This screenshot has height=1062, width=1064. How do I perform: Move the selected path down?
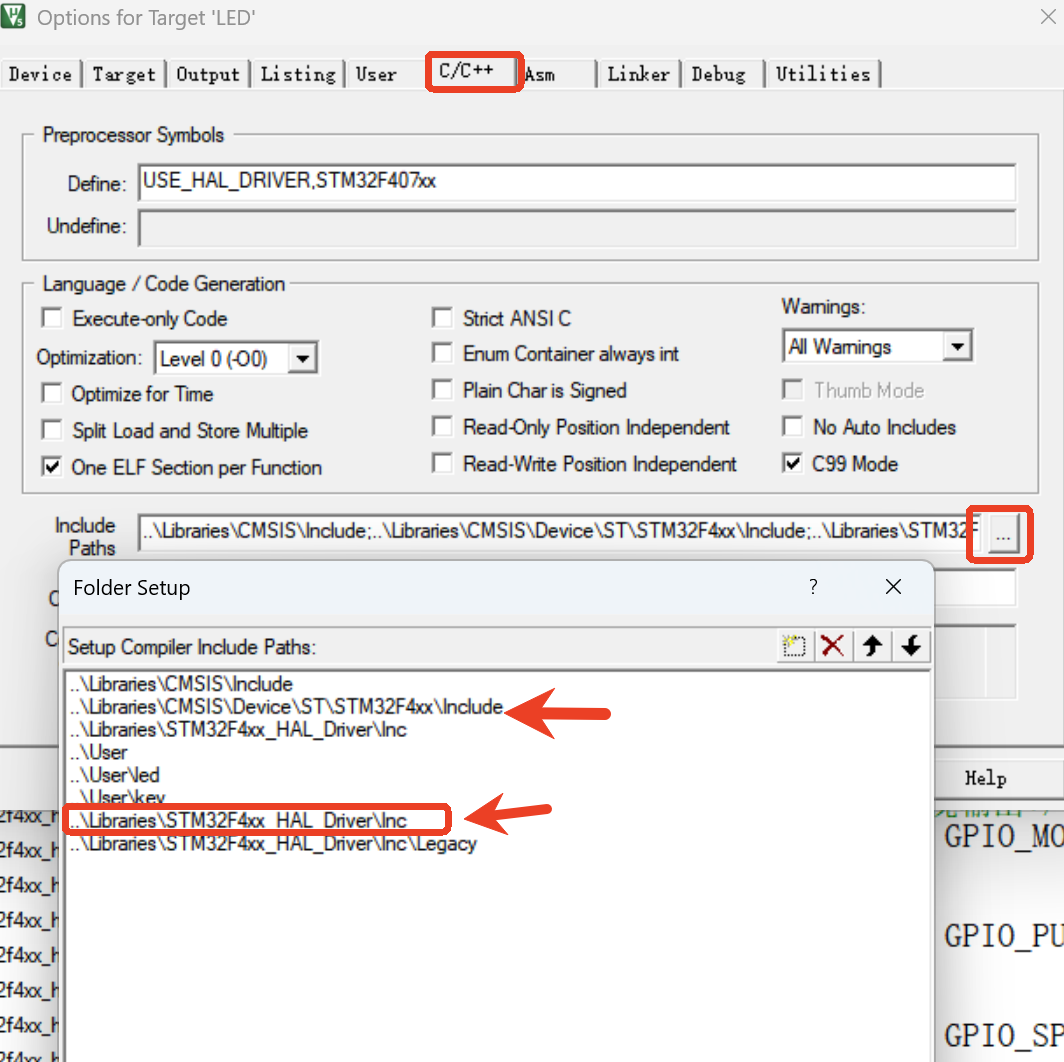(910, 646)
